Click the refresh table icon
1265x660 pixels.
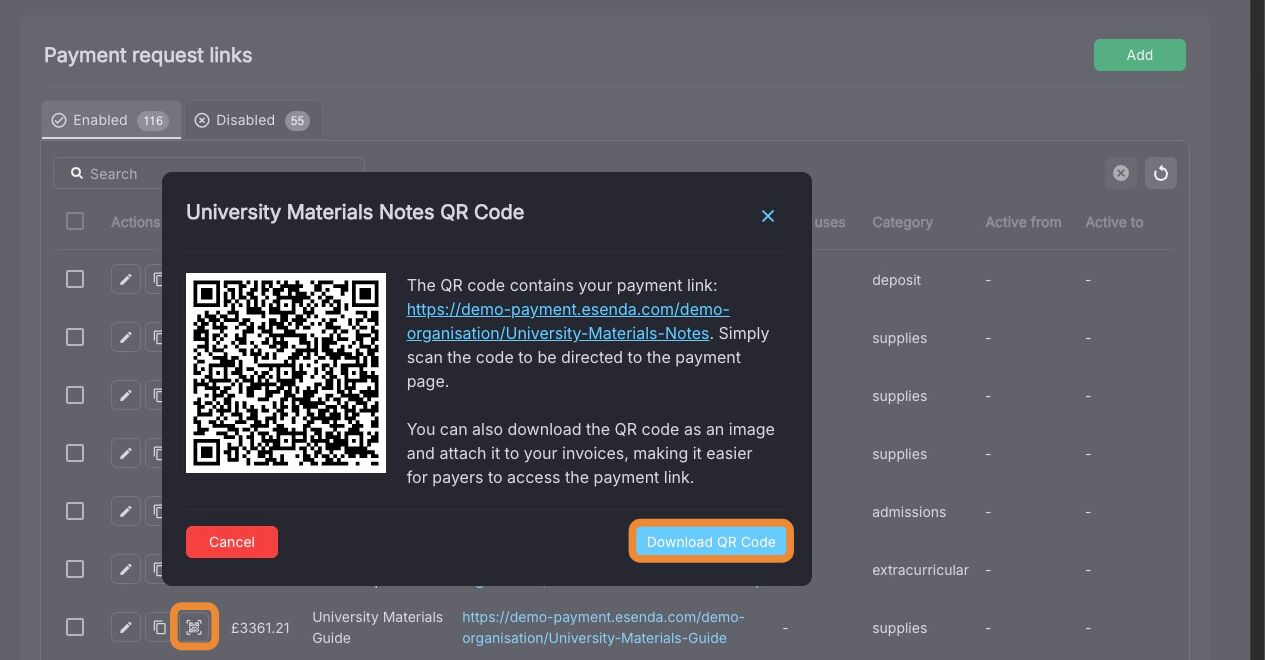pos(1161,173)
